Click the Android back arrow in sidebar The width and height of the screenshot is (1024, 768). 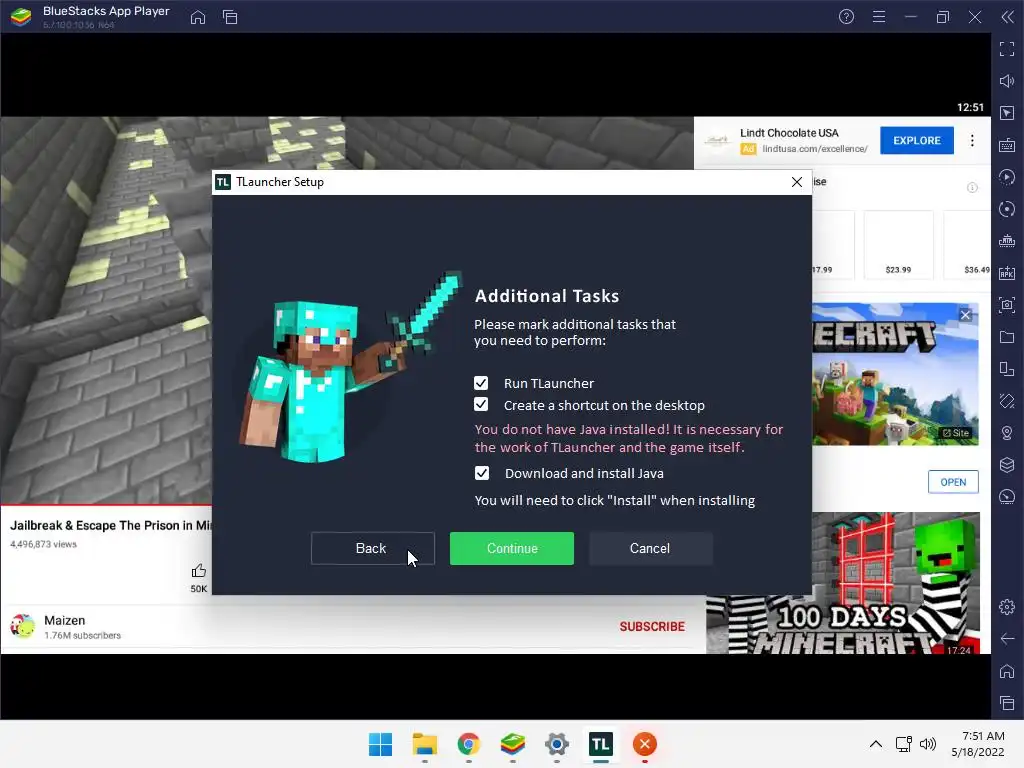tap(1006, 639)
